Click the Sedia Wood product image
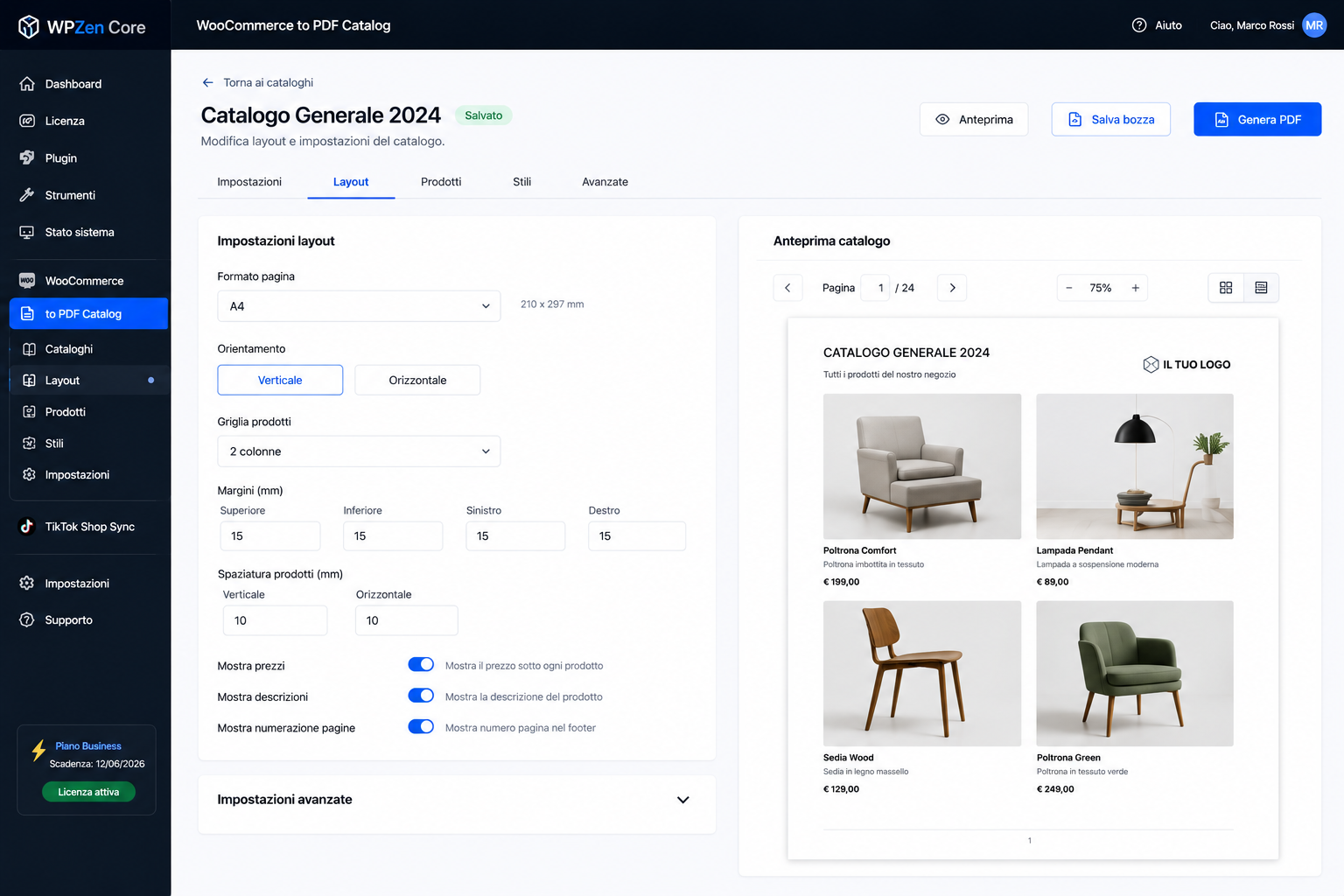 tap(922, 673)
